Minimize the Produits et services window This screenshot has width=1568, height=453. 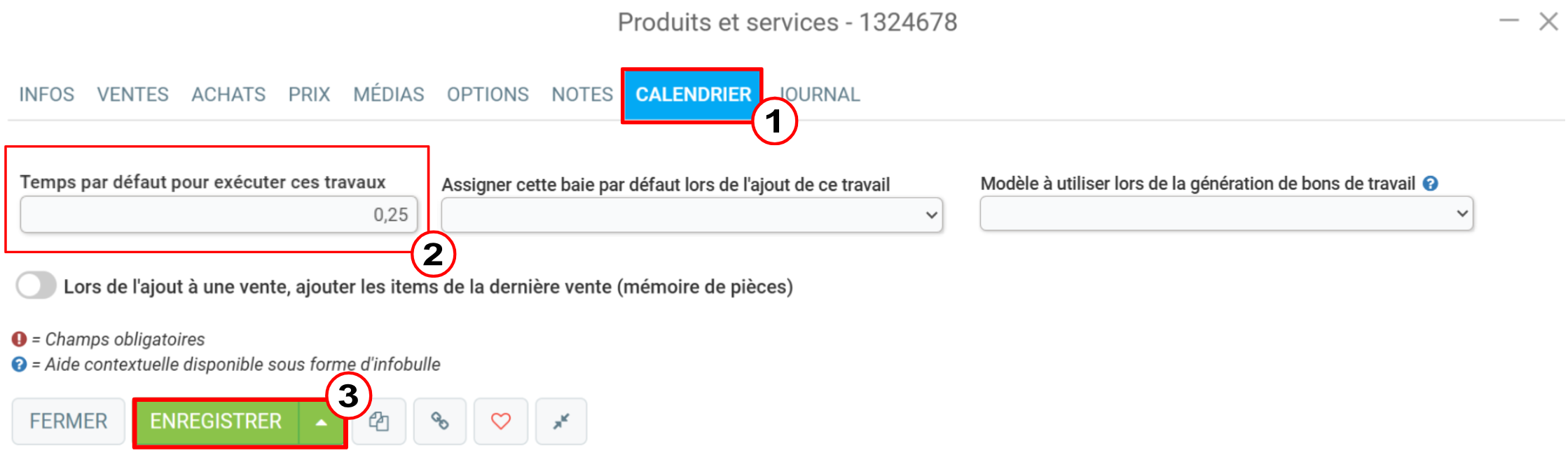[x=1509, y=21]
